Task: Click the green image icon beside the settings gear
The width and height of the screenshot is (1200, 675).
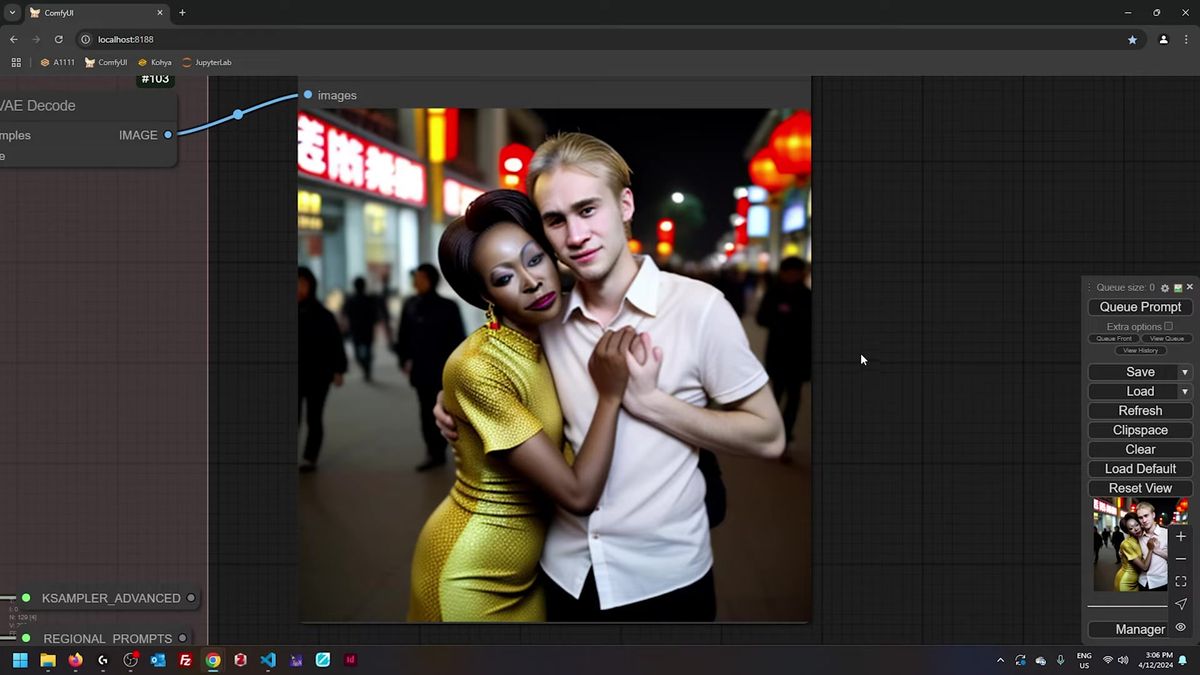Action: [1178, 288]
